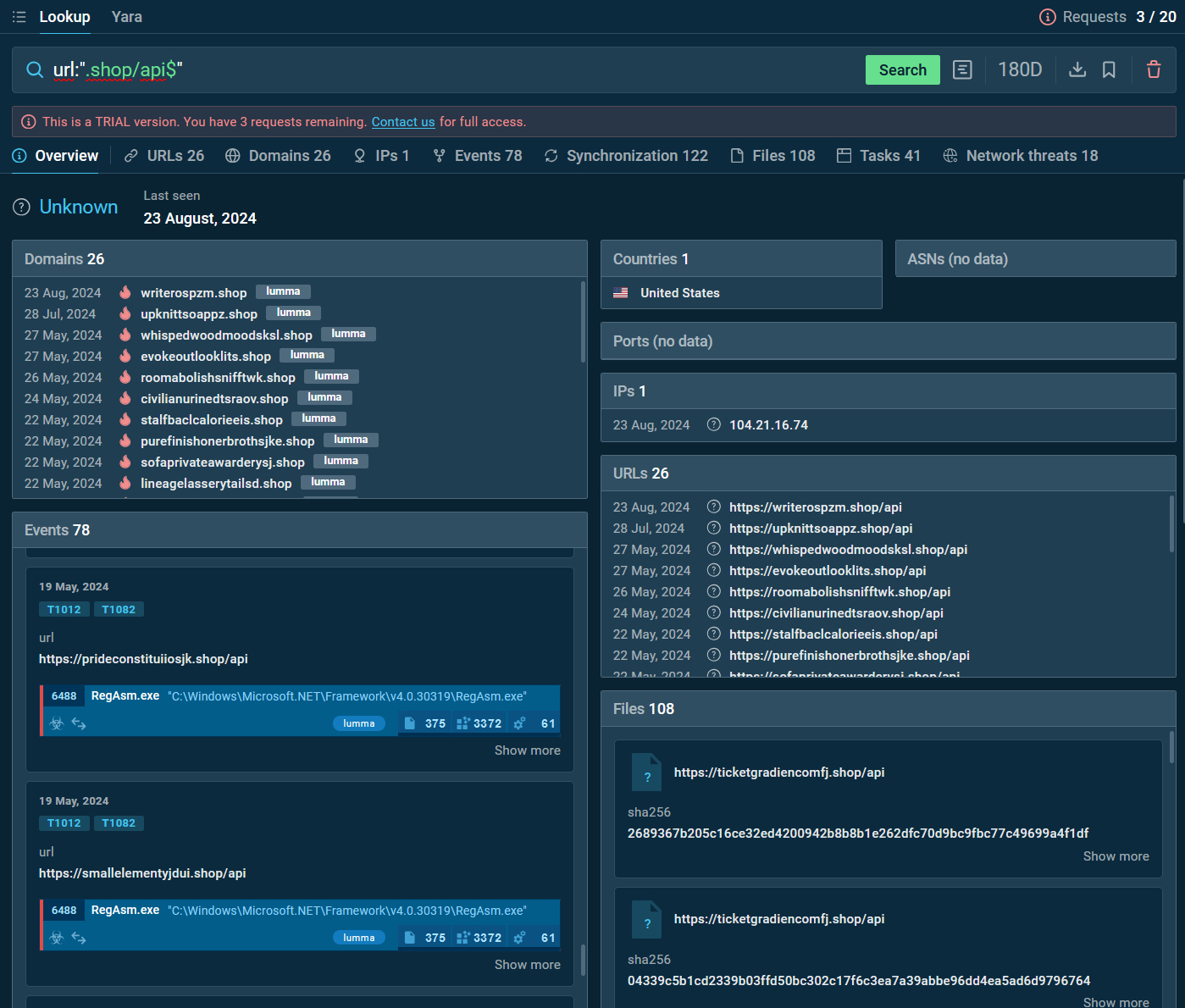The width and height of the screenshot is (1185, 1008).
Task: Open the 180D time range selector
Action: [1020, 69]
